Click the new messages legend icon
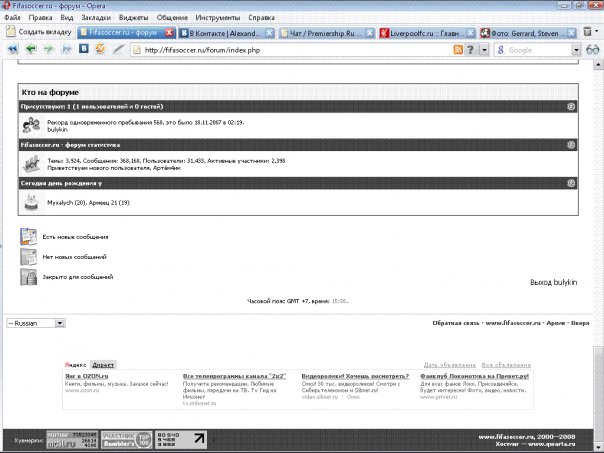The width and height of the screenshot is (604, 453). (x=29, y=237)
